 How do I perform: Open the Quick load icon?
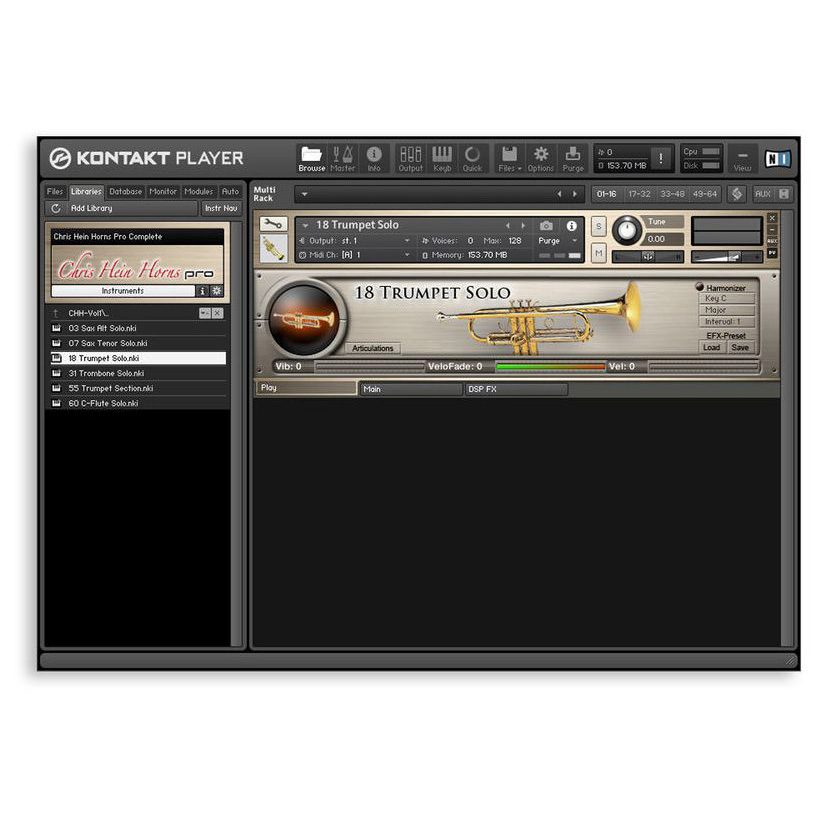(x=472, y=158)
